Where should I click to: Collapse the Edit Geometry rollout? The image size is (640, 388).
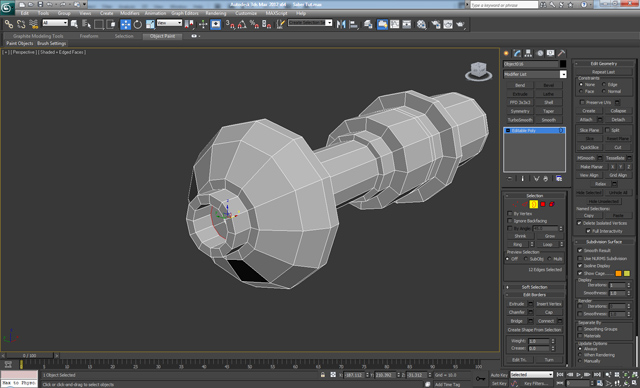604,64
